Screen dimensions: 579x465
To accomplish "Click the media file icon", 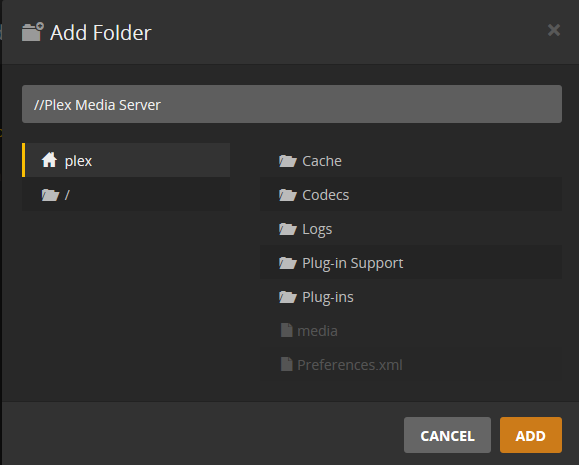I will point(287,330).
